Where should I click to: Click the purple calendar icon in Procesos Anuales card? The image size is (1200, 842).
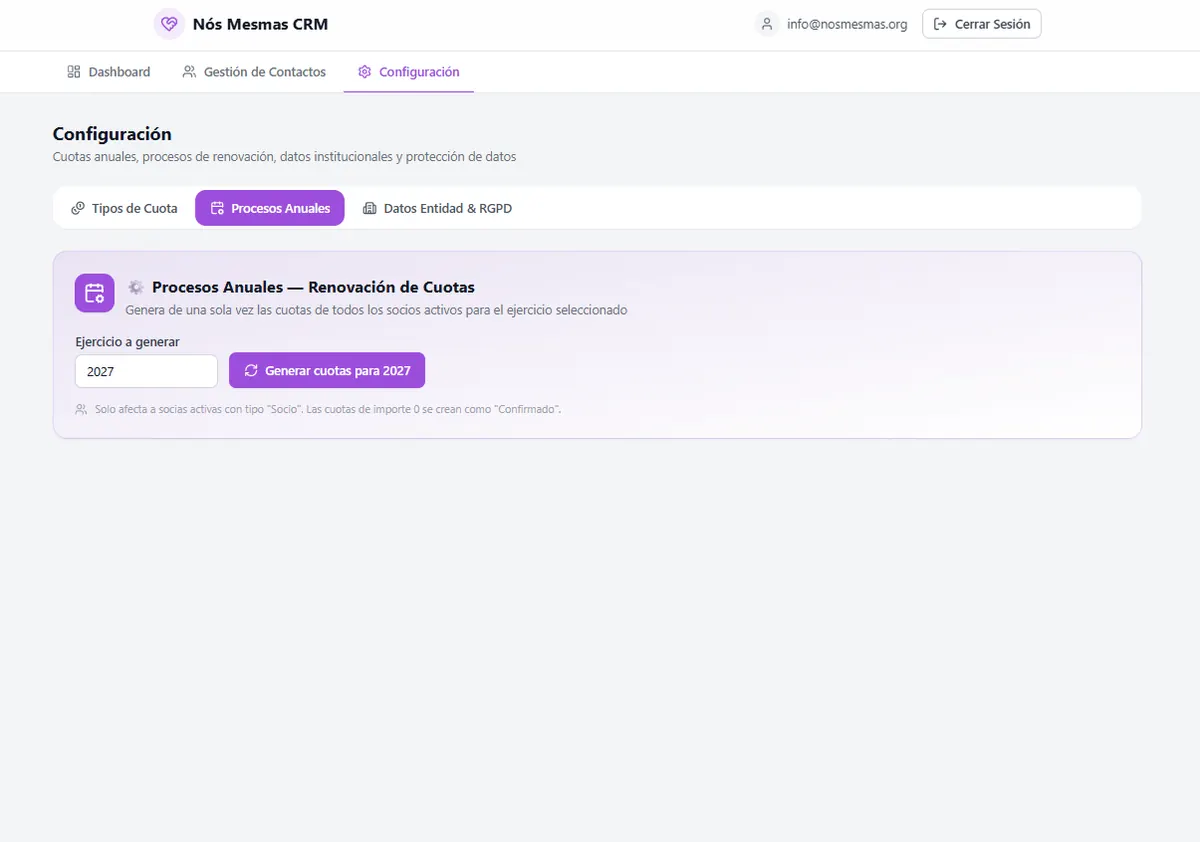95,293
